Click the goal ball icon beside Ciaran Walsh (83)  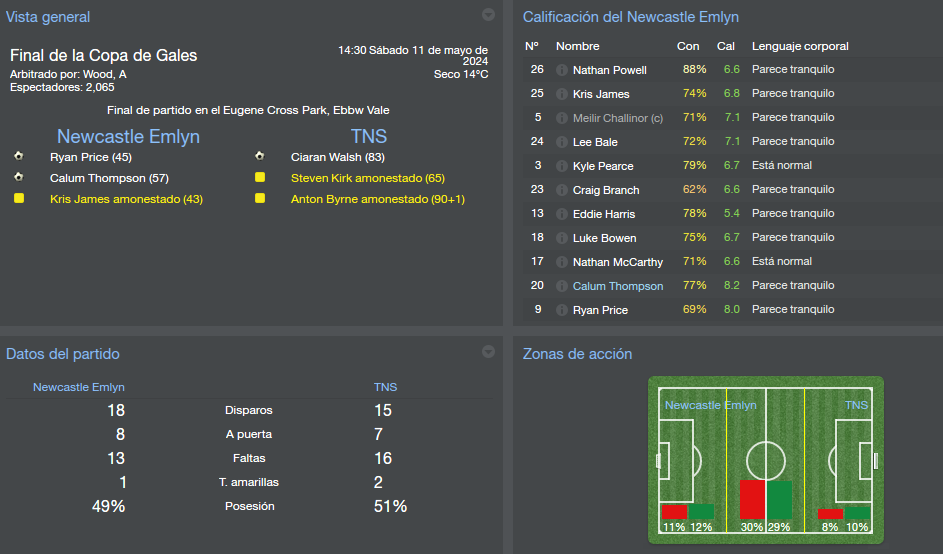(260, 157)
